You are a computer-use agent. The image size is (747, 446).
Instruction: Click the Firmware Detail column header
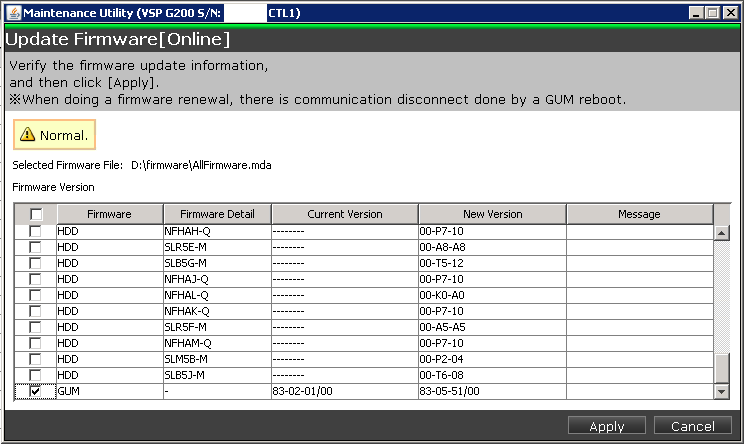click(x=217, y=214)
